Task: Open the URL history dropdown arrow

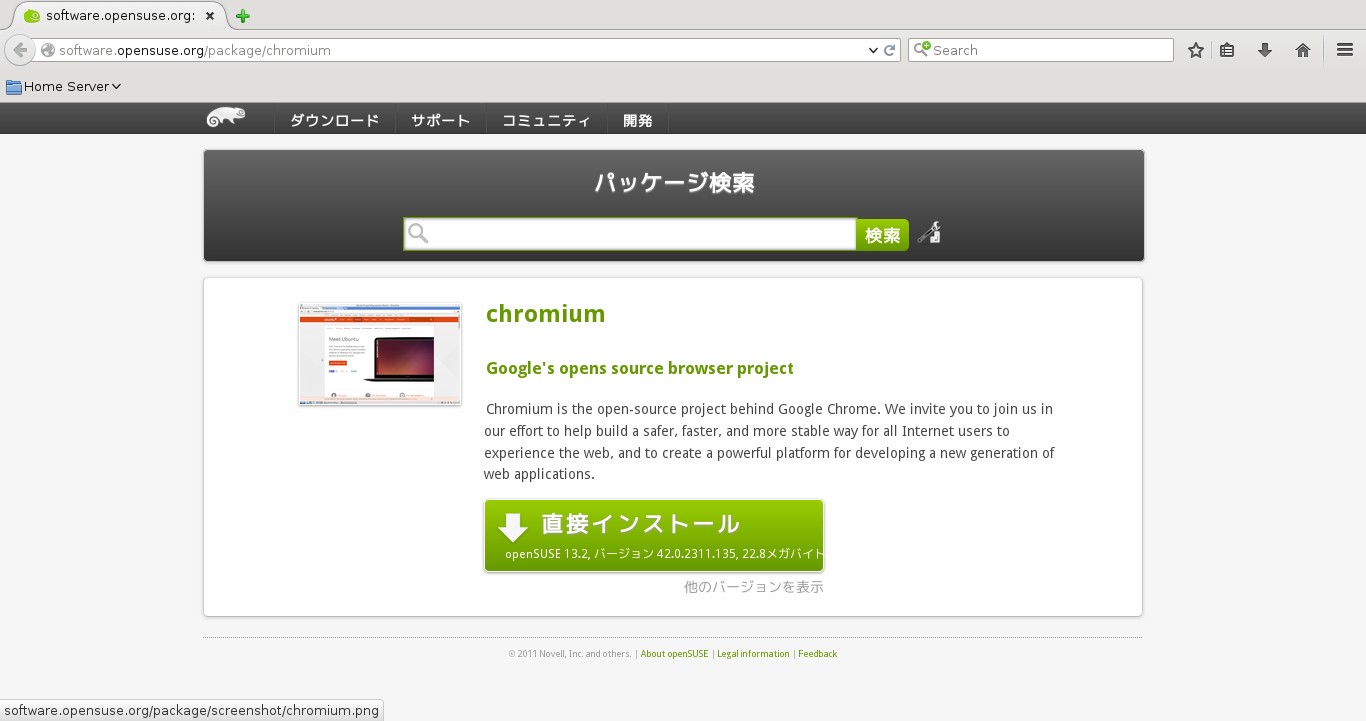Action: pos(873,50)
